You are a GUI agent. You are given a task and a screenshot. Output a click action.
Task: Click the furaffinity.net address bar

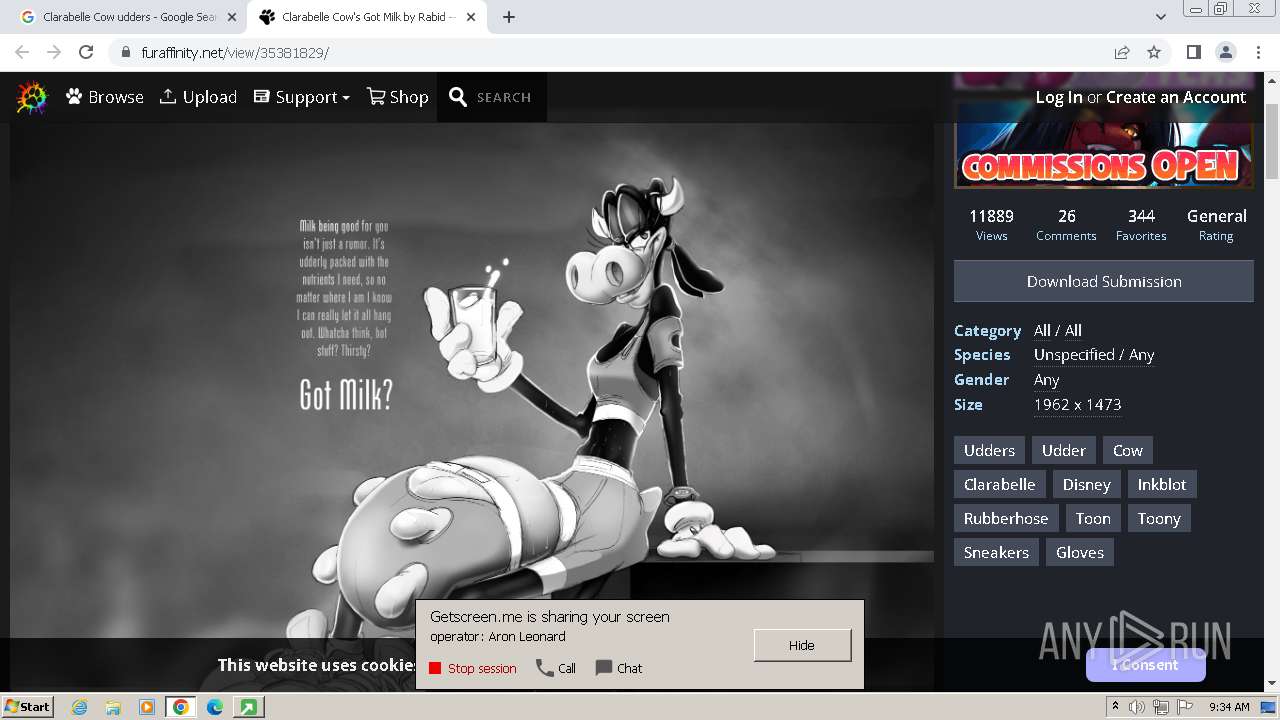(610, 52)
